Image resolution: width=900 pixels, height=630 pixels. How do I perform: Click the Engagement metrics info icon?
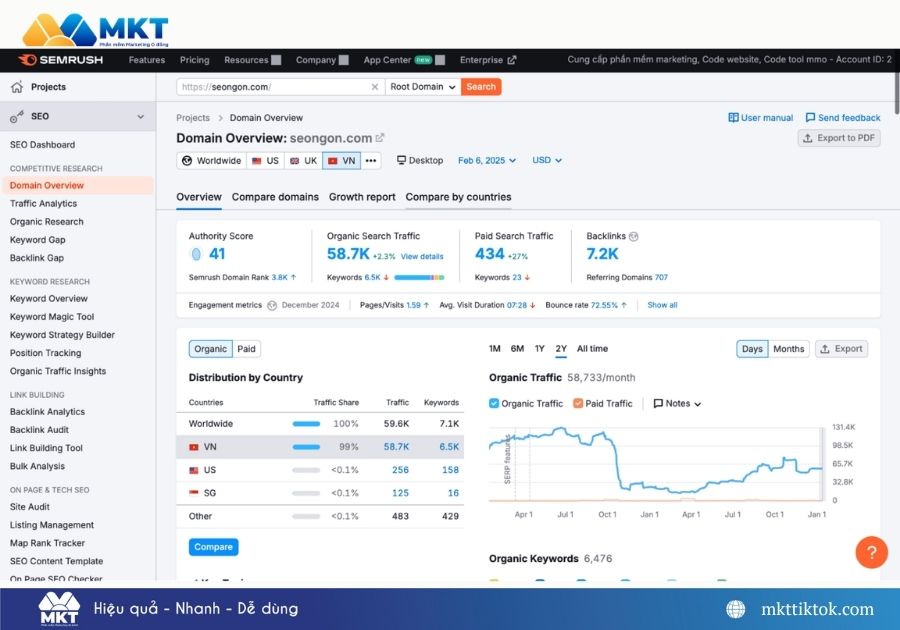pyautogui.click(x=272, y=305)
